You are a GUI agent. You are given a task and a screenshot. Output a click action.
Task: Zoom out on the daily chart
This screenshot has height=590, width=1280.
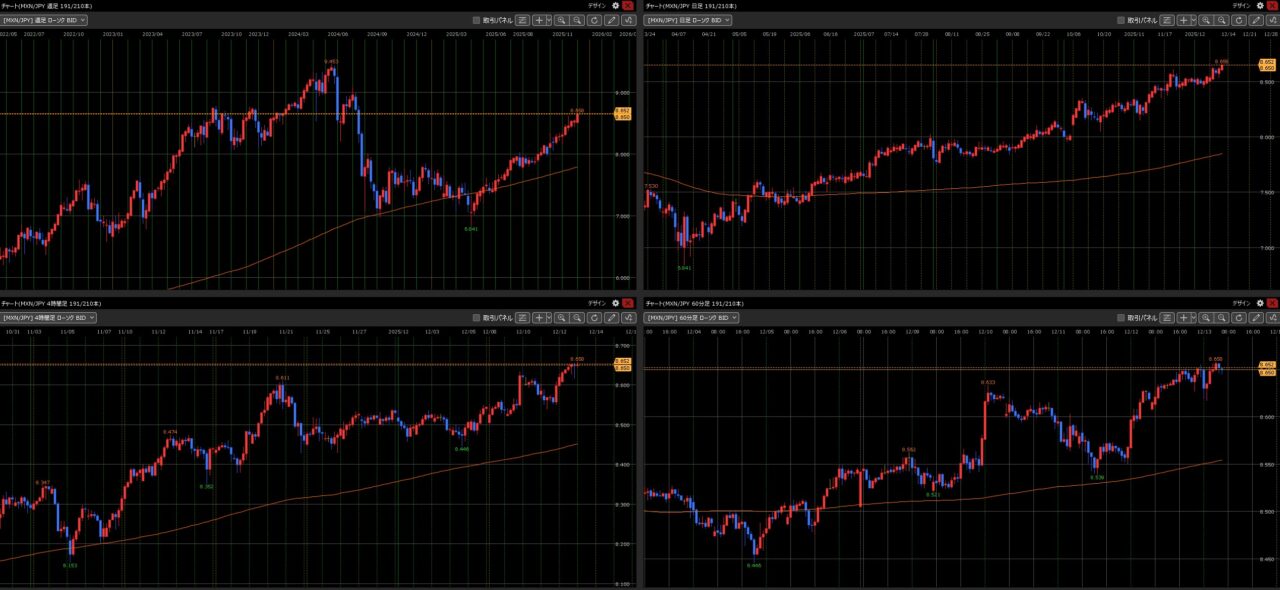click(1222, 19)
